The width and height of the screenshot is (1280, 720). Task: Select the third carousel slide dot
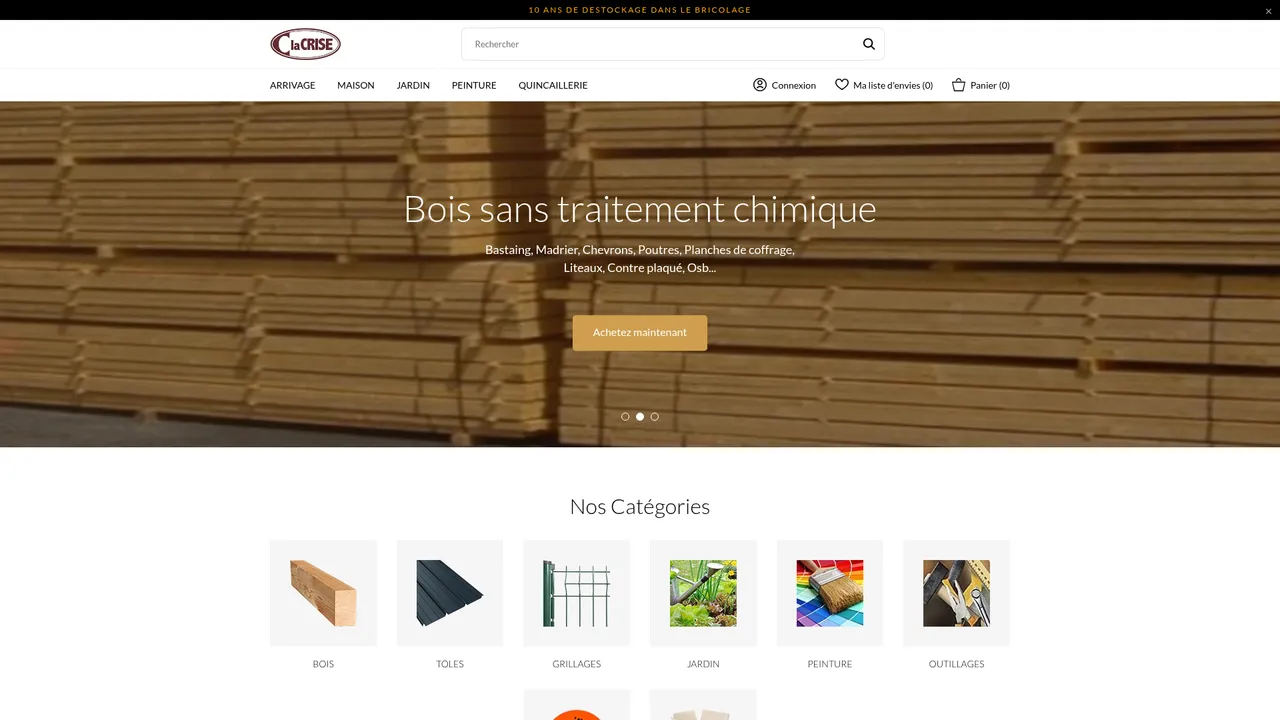click(x=655, y=417)
